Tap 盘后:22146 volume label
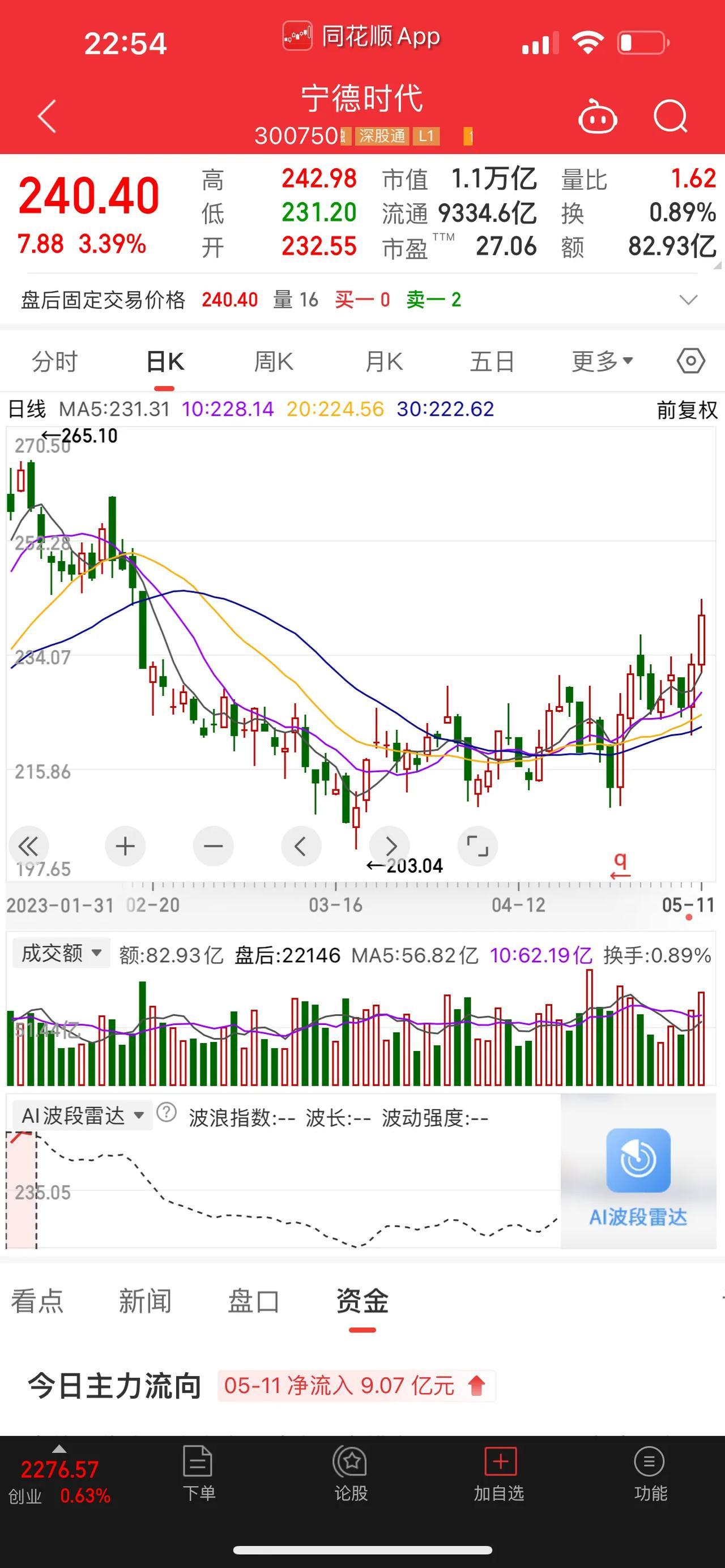This screenshot has height=1568, width=725. click(287, 955)
